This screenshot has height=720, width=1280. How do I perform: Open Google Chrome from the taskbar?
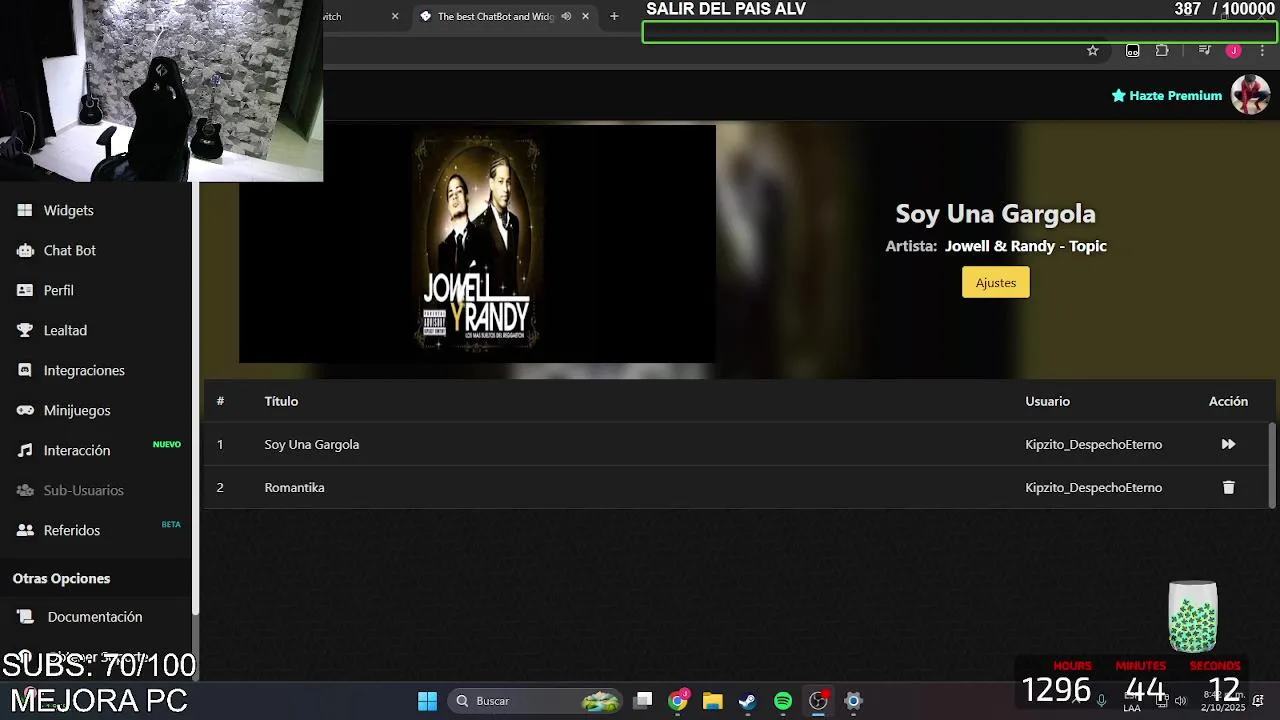pyautogui.click(x=679, y=701)
